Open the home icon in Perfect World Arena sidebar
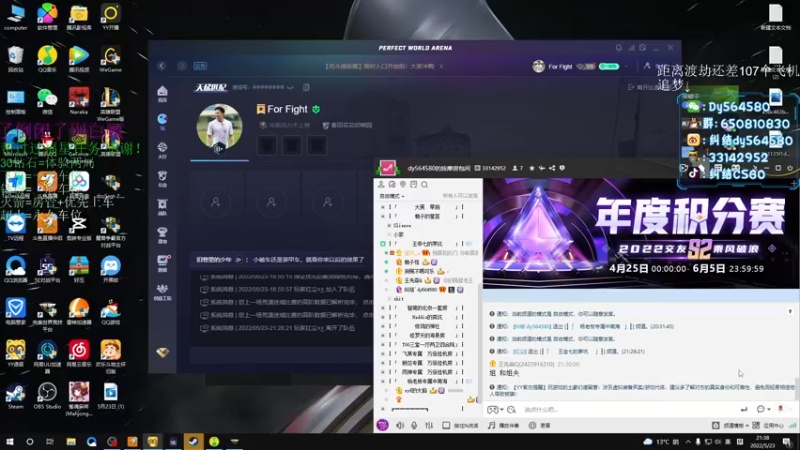The height and width of the screenshot is (450, 800). tap(162, 91)
